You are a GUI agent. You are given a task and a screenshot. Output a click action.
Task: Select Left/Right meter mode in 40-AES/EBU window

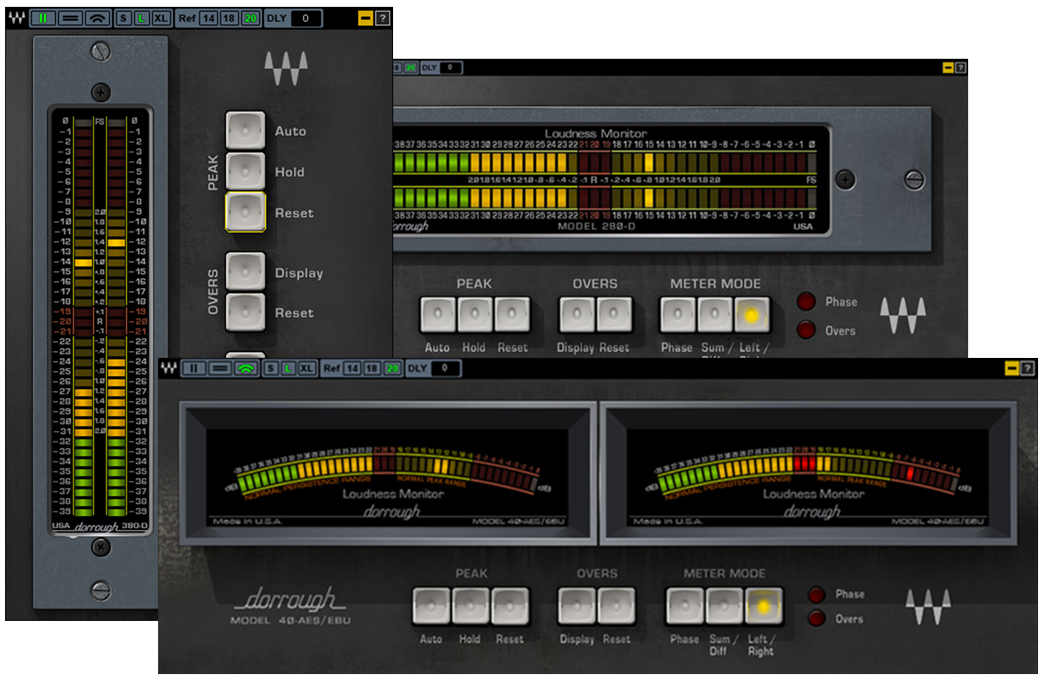(763, 606)
